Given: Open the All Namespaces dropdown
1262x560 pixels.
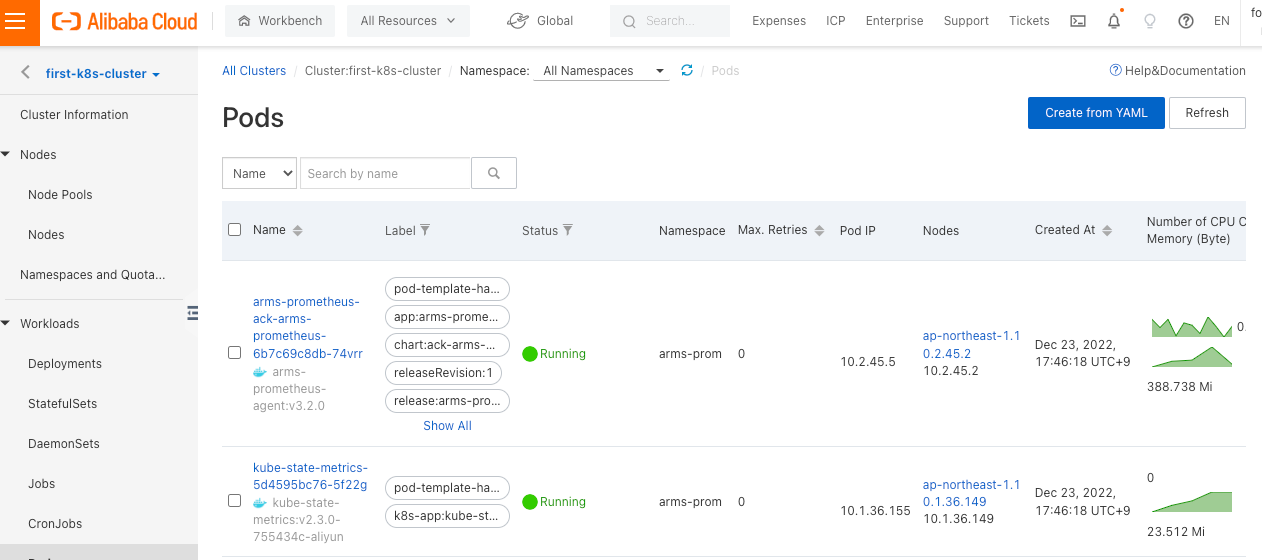Looking at the screenshot, I should pyautogui.click(x=602, y=71).
